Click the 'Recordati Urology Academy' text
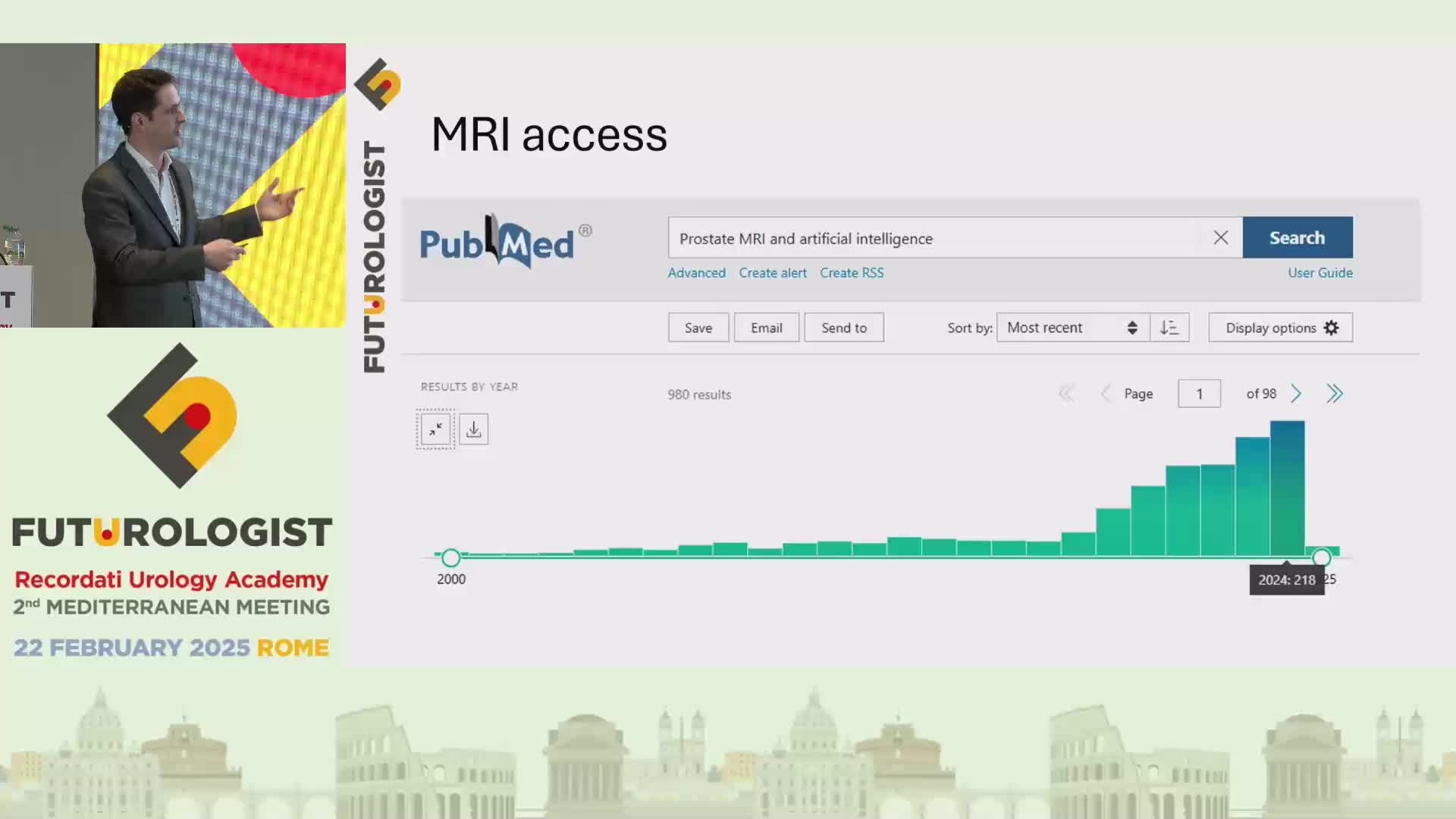 [x=171, y=579]
